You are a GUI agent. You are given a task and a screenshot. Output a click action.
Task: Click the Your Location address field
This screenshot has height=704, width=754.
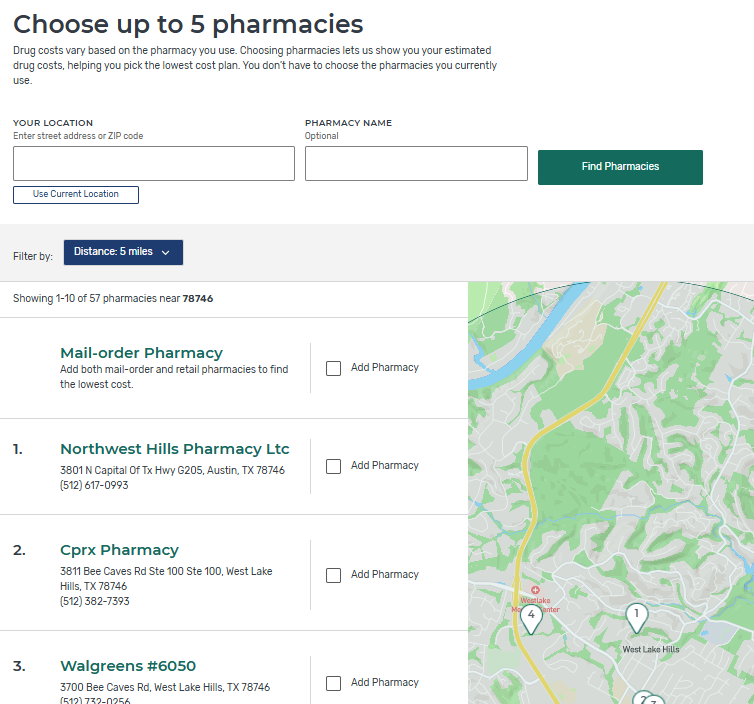coord(154,164)
